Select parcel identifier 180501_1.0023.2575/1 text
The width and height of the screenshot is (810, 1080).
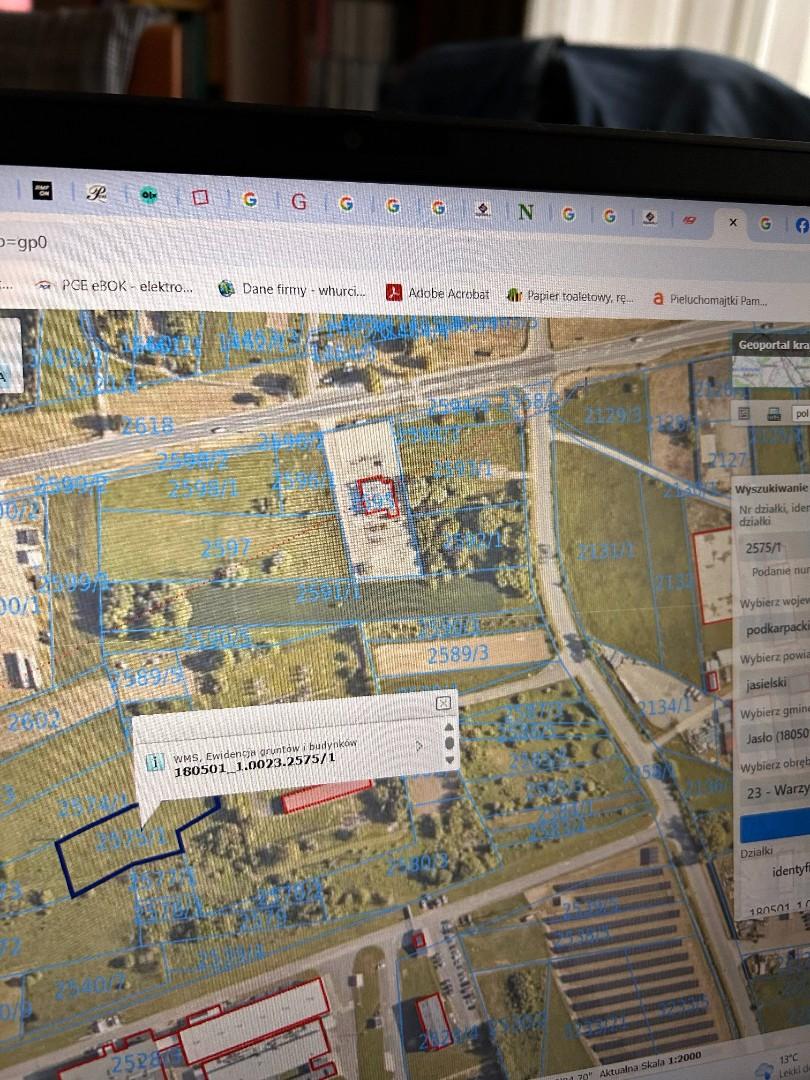(255, 765)
